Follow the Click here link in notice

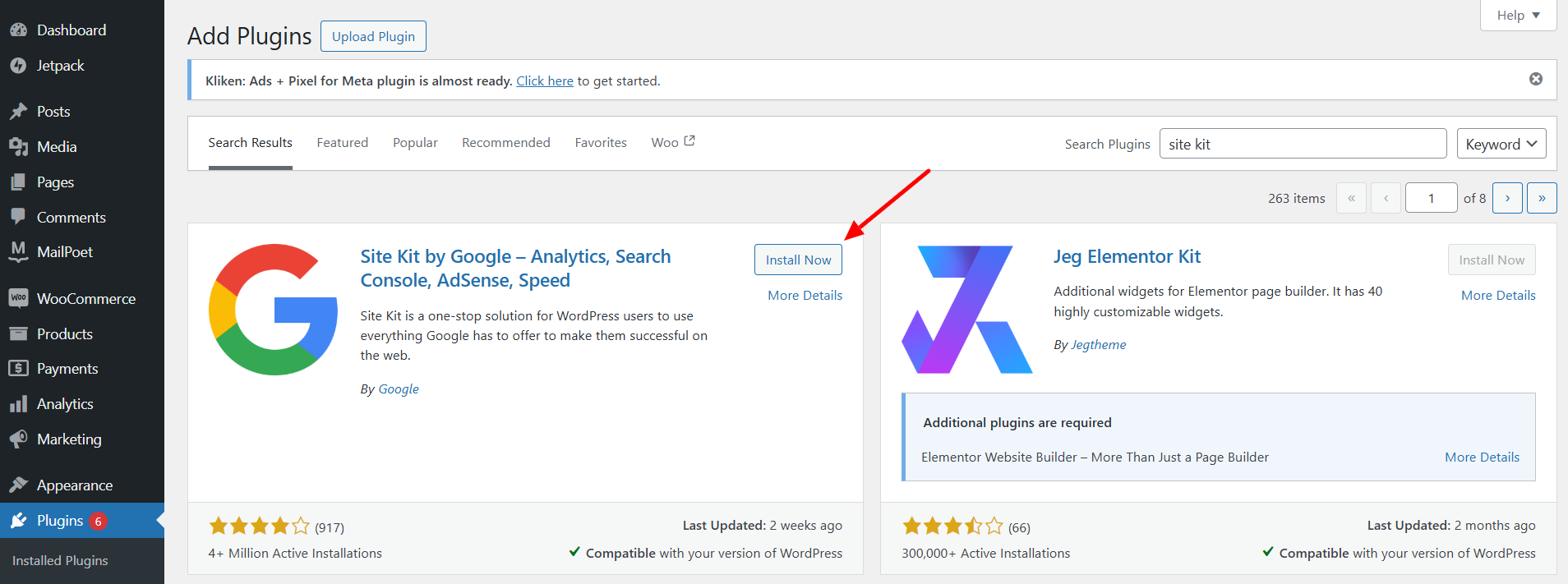(x=544, y=80)
